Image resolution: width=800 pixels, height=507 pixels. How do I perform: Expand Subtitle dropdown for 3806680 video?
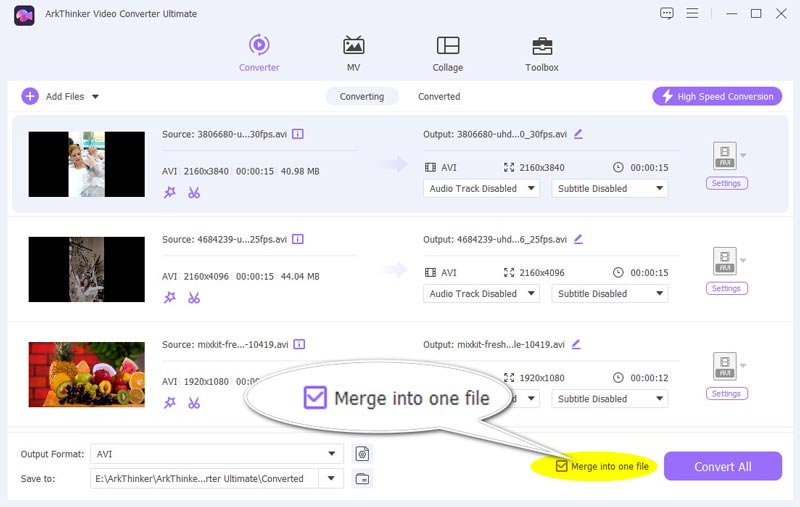609,188
